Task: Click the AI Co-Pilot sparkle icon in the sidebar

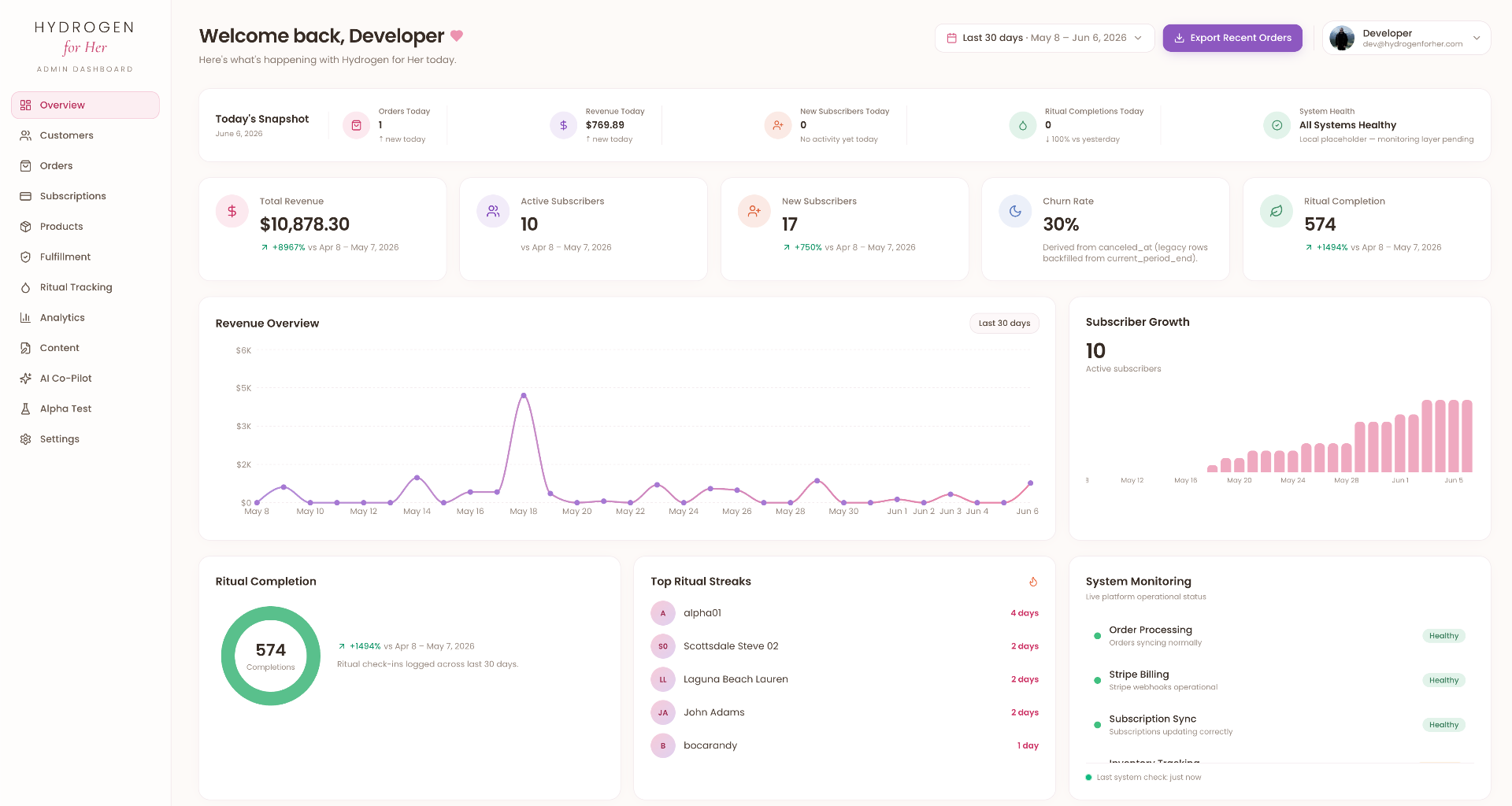Action: click(x=25, y=379)
